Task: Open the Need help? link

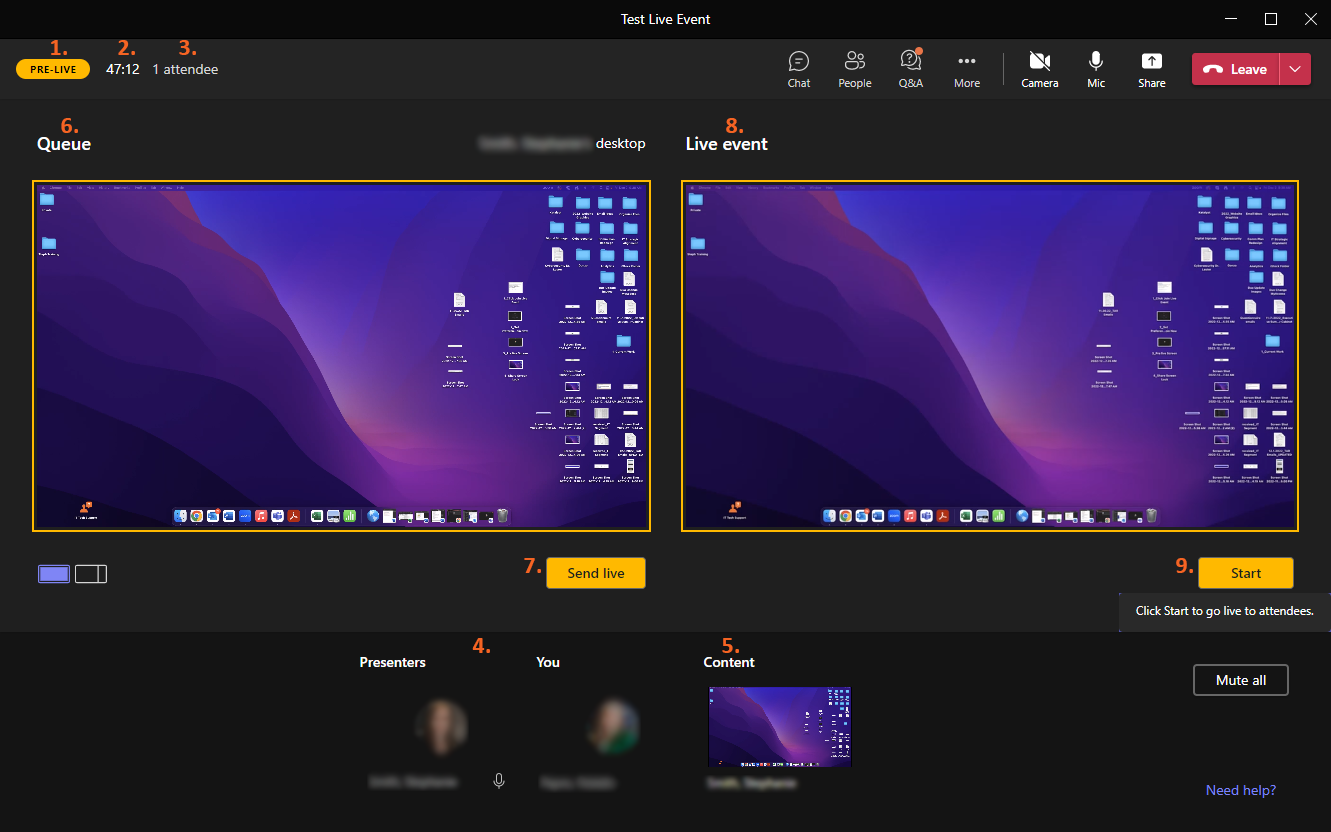Action: click(1240, 790)
